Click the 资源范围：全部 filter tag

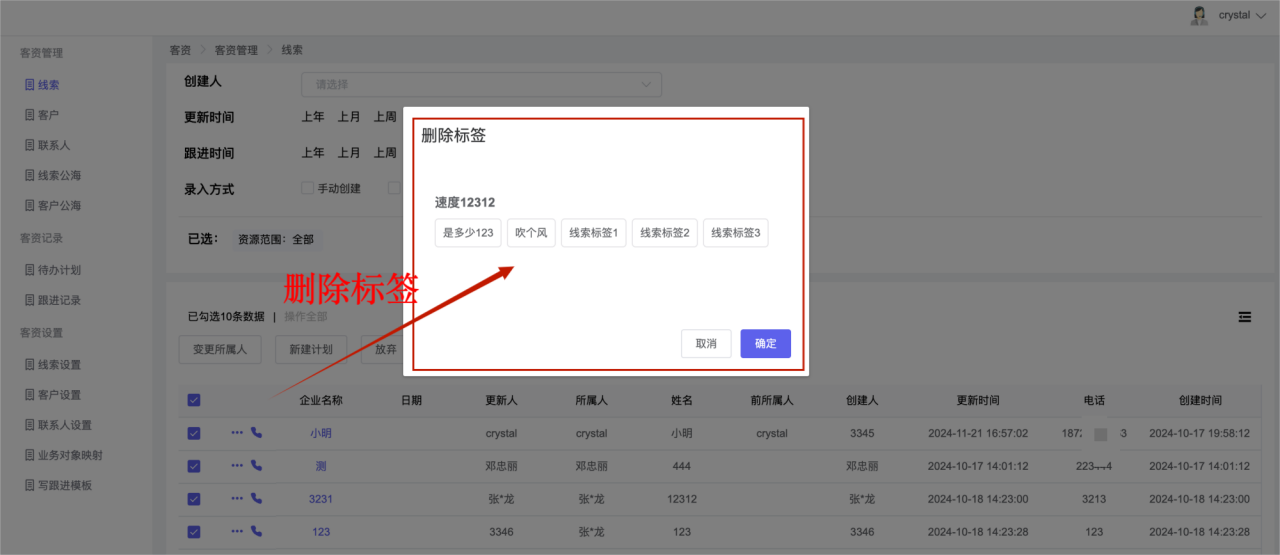tap(276, 240)
